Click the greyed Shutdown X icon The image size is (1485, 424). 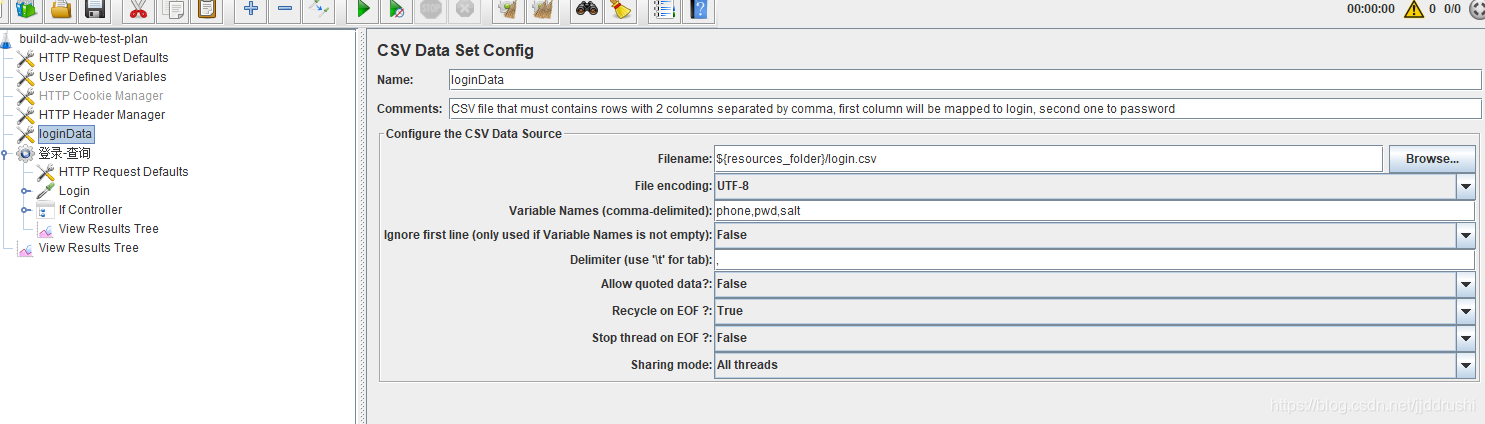[x=464, y=10]
